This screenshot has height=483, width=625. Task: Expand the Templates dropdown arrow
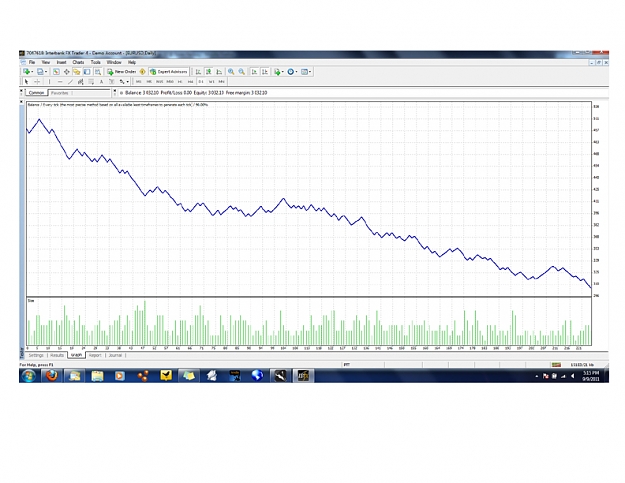[x=310, y=72]
